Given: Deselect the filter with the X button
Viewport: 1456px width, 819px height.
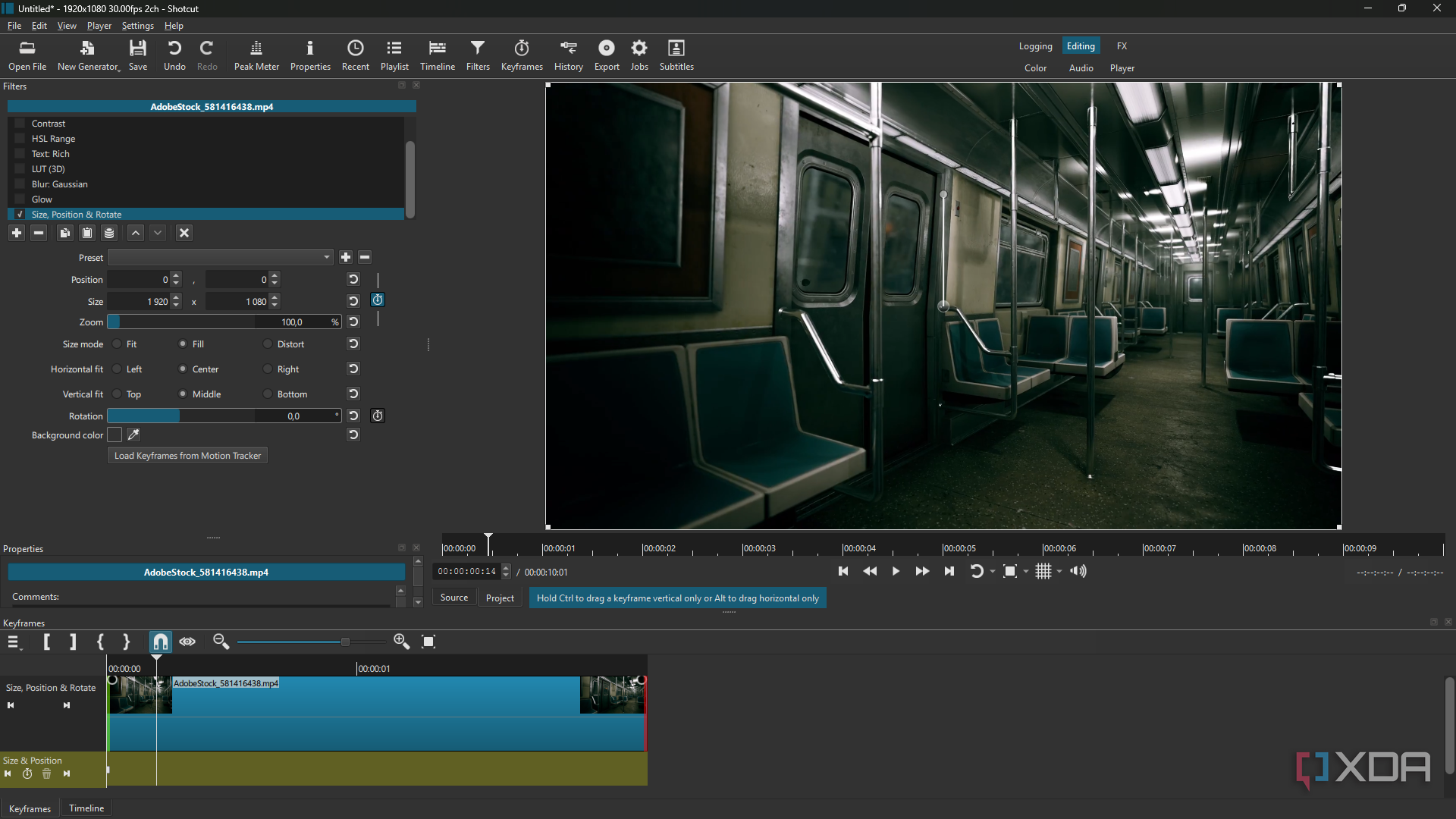Looking at the screenshot, I should tap(184, 233).
